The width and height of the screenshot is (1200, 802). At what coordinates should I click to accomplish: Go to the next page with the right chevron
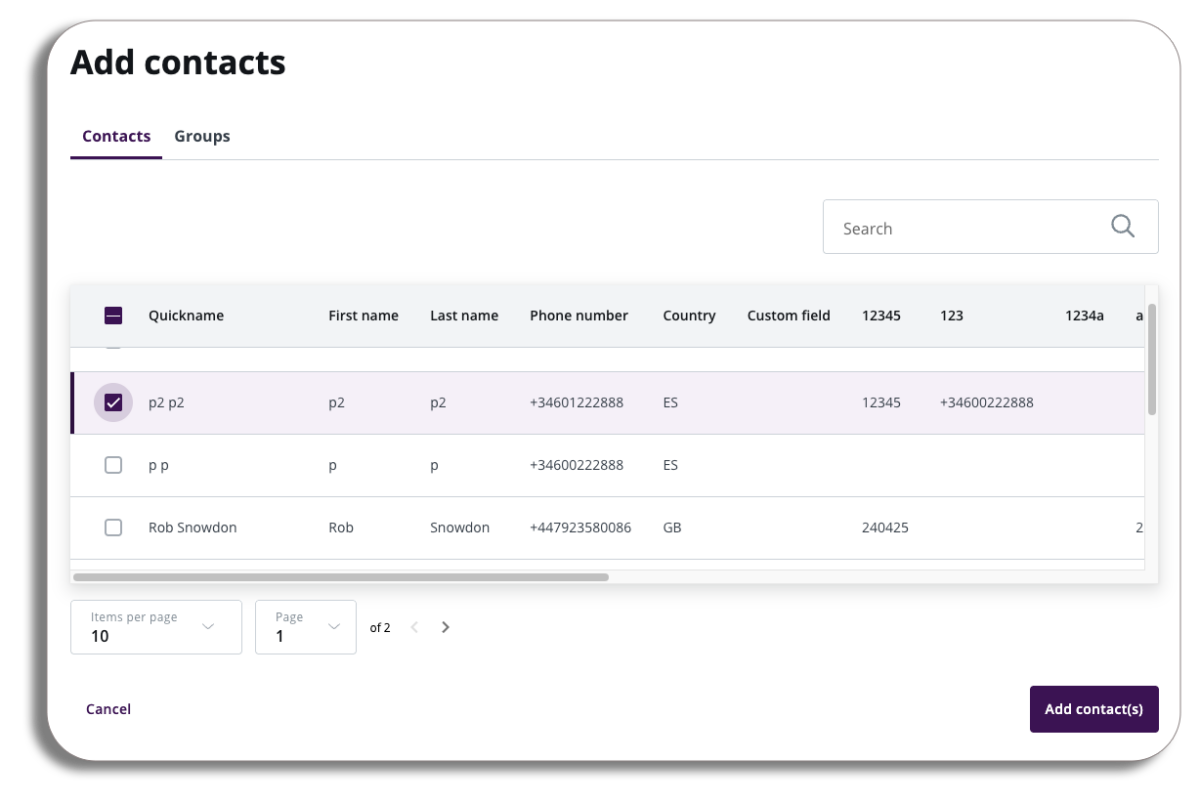446,627
